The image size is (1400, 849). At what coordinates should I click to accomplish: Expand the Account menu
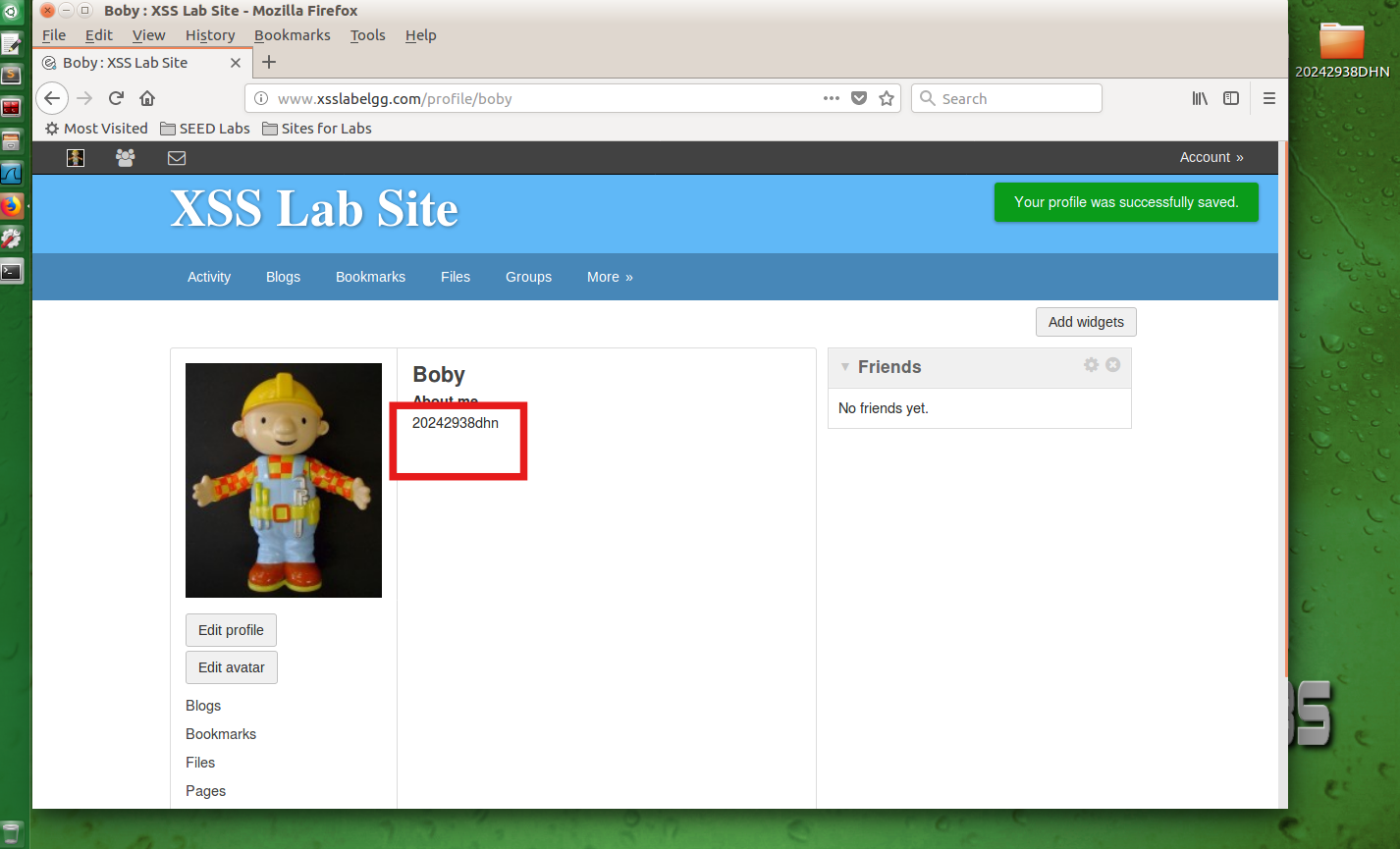1212,157
